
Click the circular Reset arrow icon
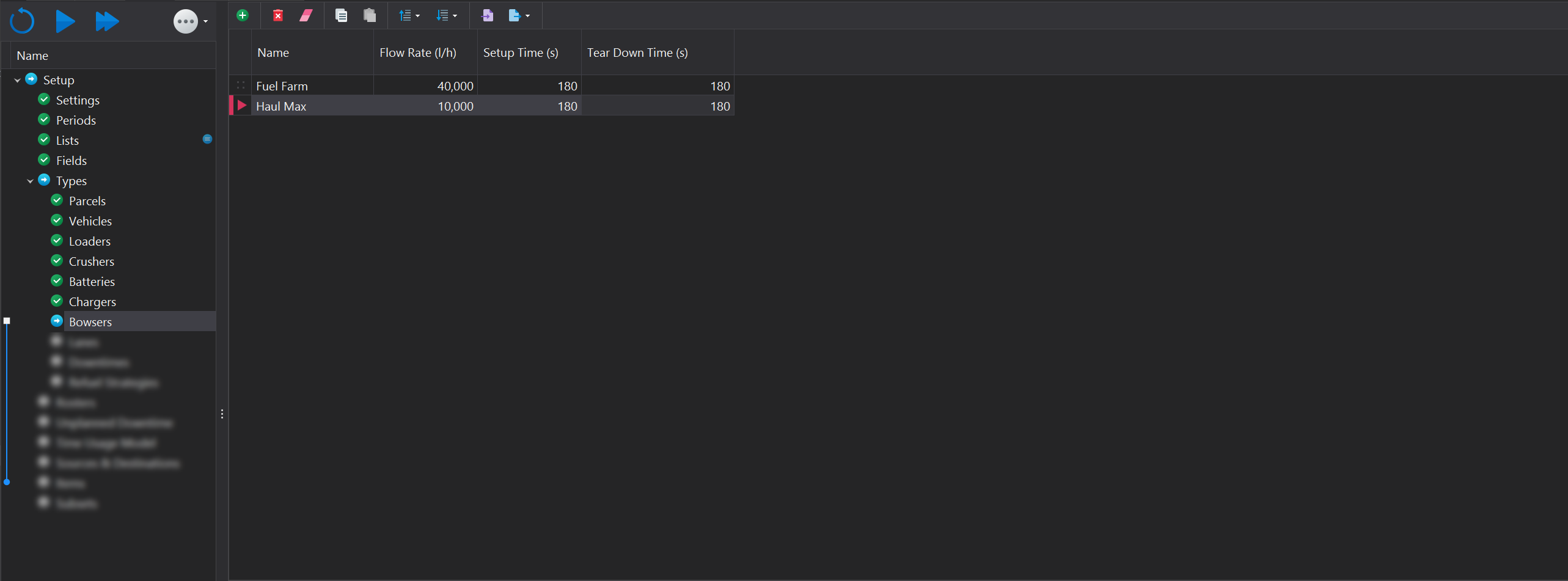pyautogui.click(x=22, y=21)
